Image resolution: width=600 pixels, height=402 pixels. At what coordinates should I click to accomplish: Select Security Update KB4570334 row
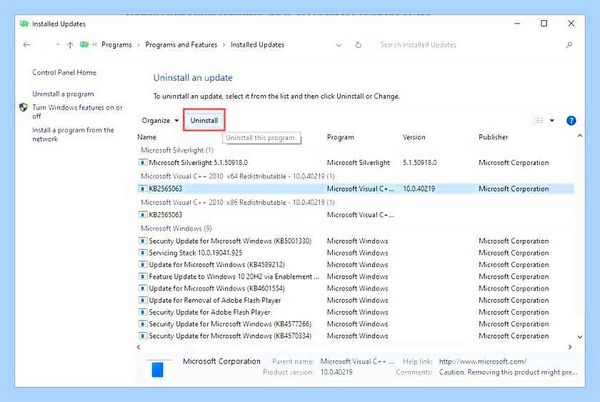tap(355, 336)
